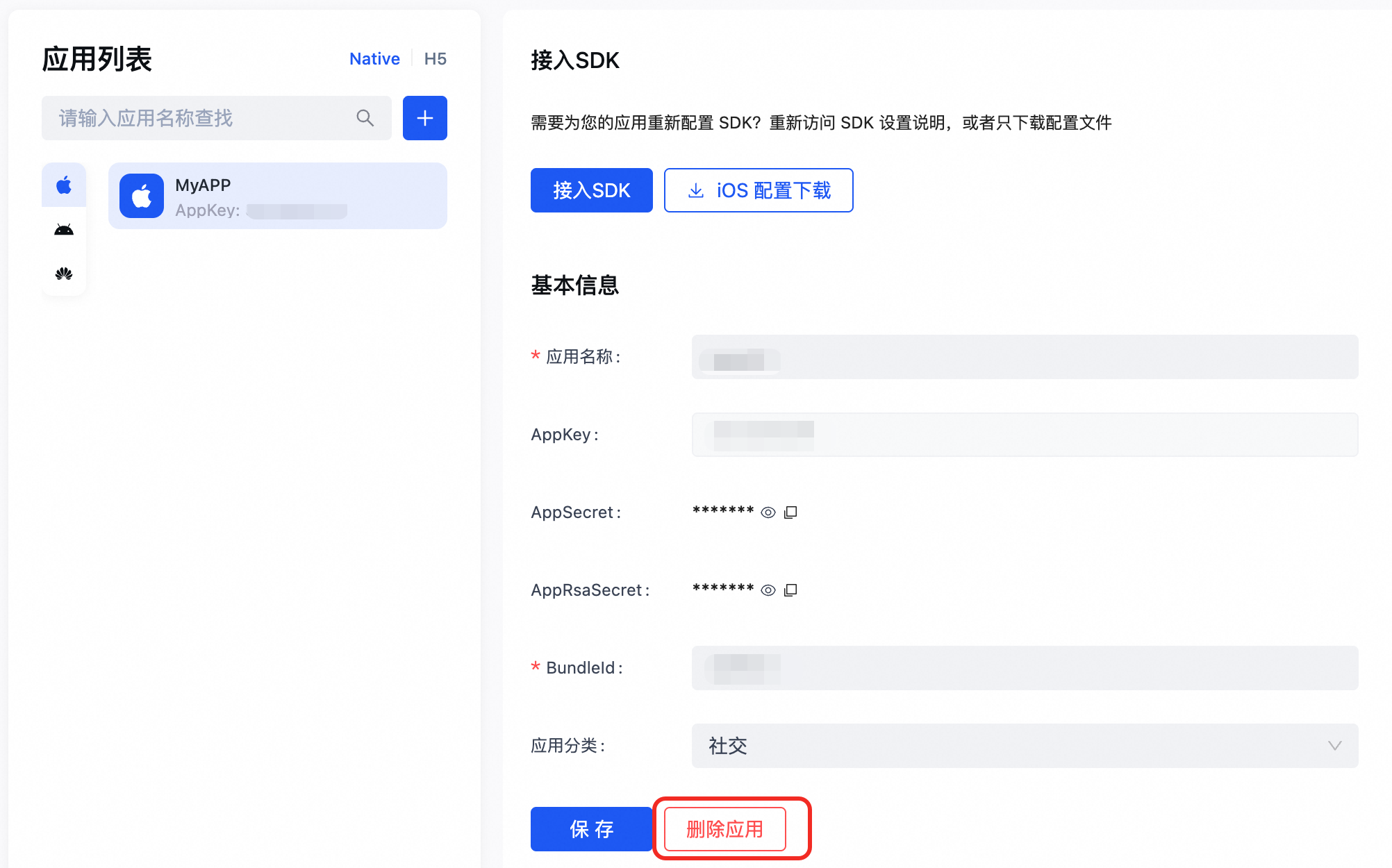Click the plus button to add app

[x=424, y=118]
